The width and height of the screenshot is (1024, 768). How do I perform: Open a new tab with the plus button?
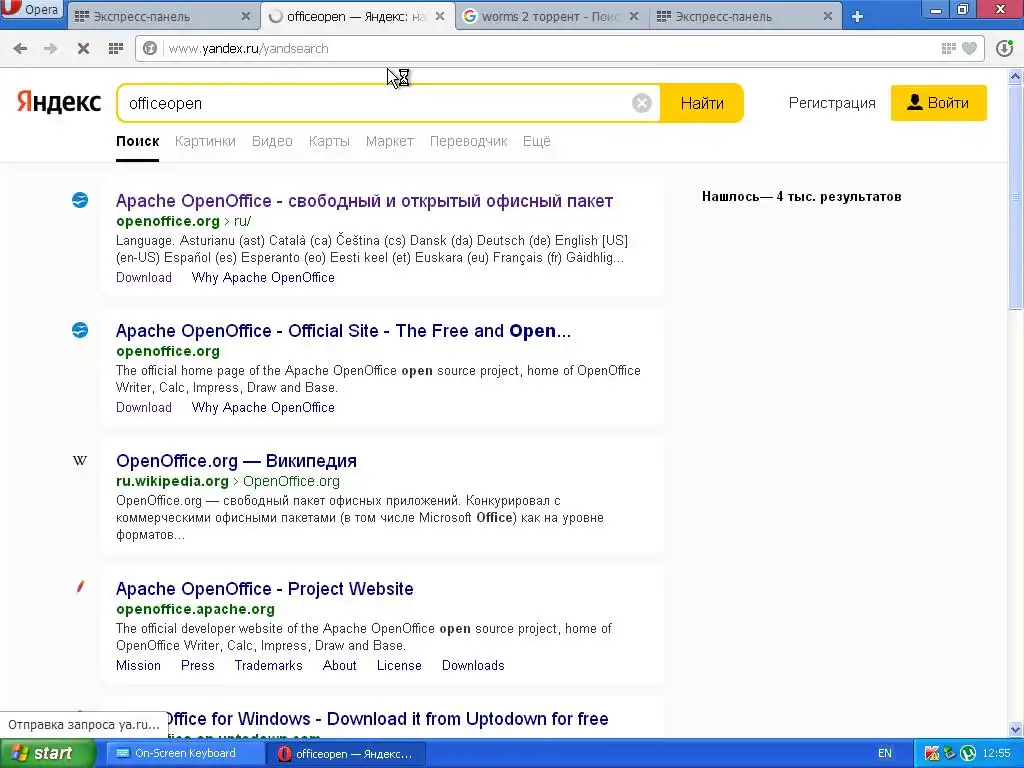coord(857,16)
